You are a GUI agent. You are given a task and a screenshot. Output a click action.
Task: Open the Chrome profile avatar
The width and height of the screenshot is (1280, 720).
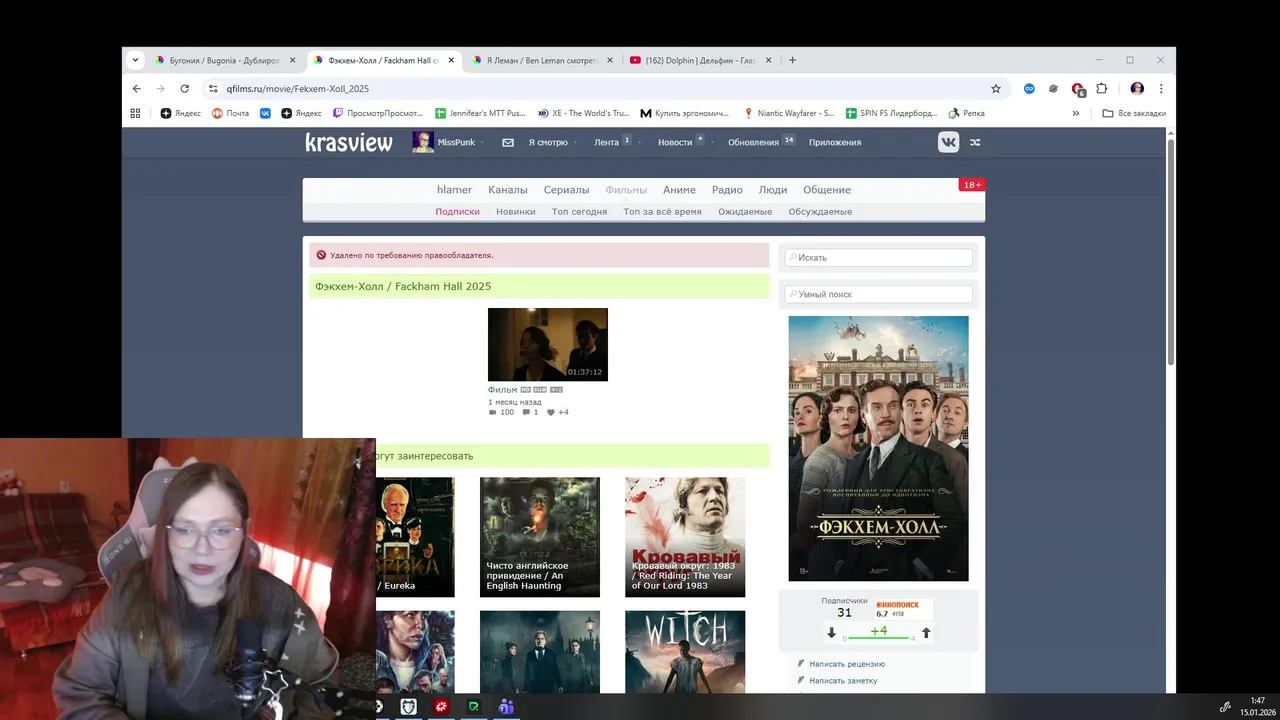click(x=1137, y=88)
